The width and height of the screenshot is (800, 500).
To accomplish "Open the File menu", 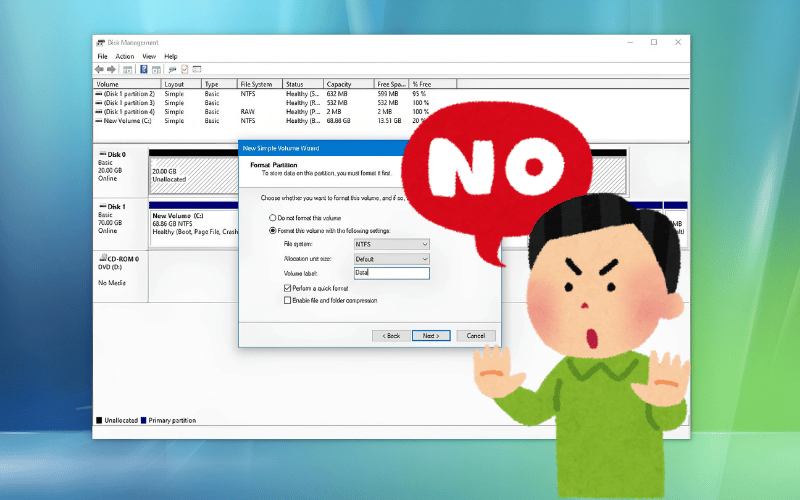I will click(x=102, y=57).
